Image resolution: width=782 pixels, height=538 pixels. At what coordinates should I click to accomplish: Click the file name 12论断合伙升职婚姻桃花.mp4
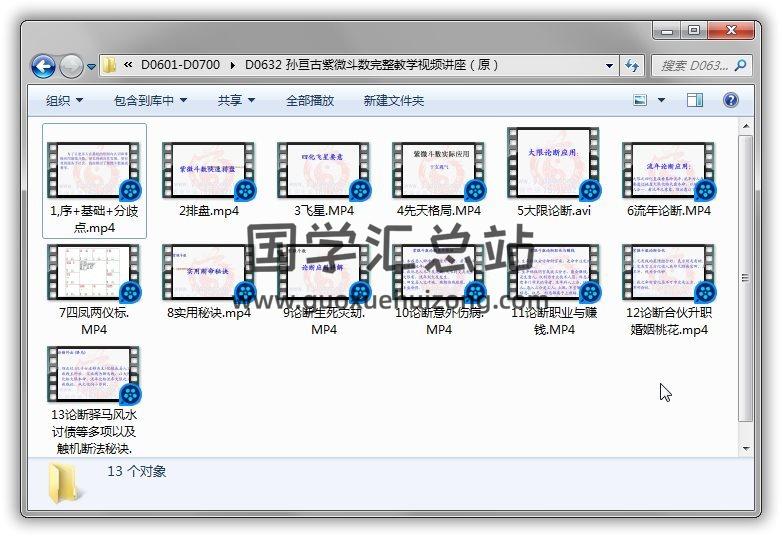coord(669,321)
